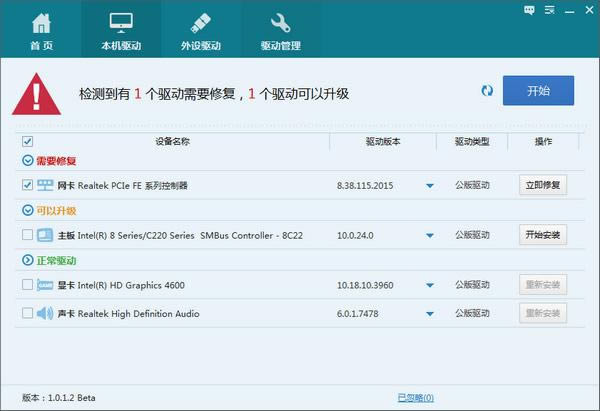
Task: Open version dropdown for 8.38.115.2015
Action: [x=430, y=186]
